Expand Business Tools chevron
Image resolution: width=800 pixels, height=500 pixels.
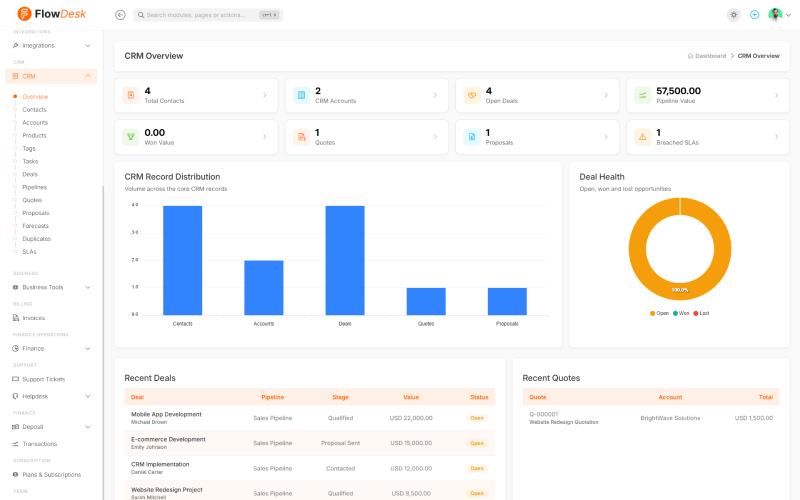click(x=88, y=287)
